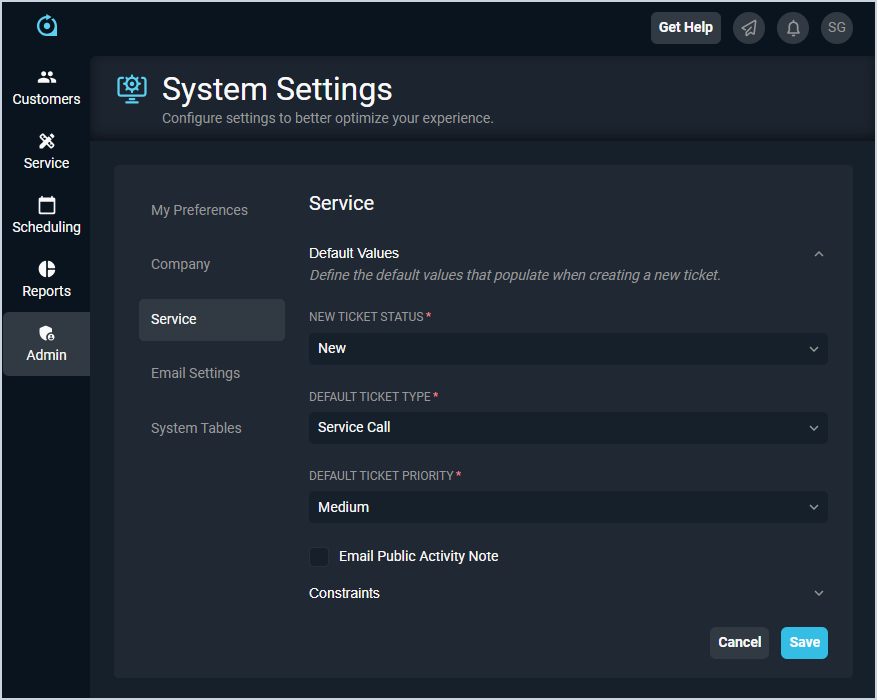Go to the System Tables tab
Image resolution: width=877 pixels, height=700 pixels.
tap(196, 428)
